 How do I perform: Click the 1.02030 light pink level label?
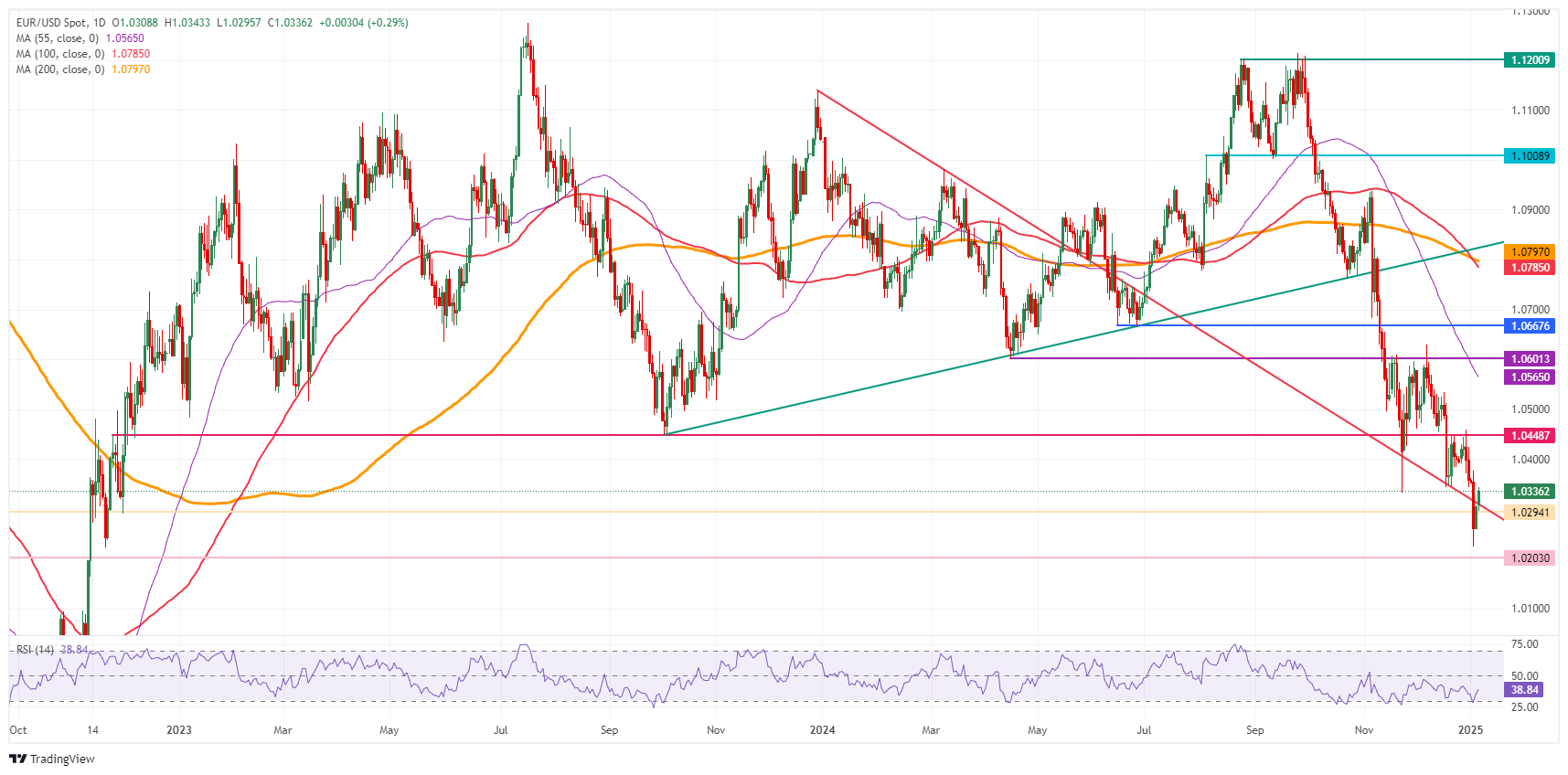1530,558
